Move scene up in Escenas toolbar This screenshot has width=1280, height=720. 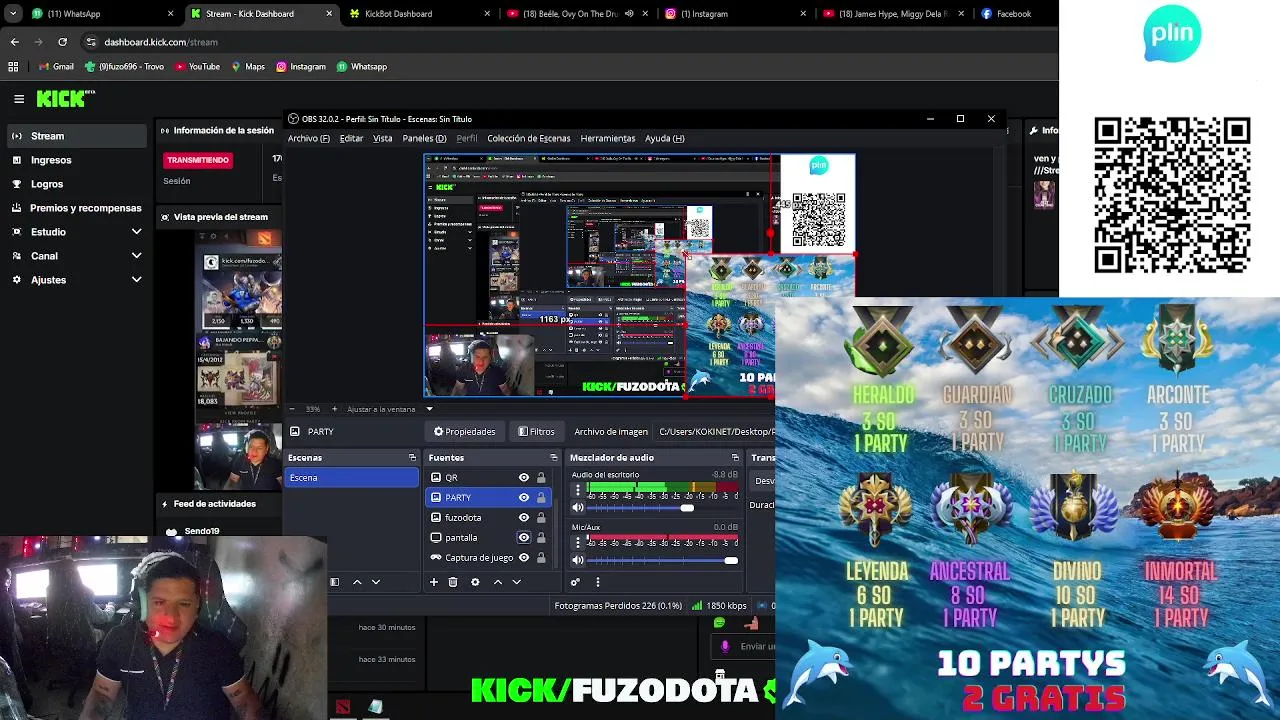[357, 582]
